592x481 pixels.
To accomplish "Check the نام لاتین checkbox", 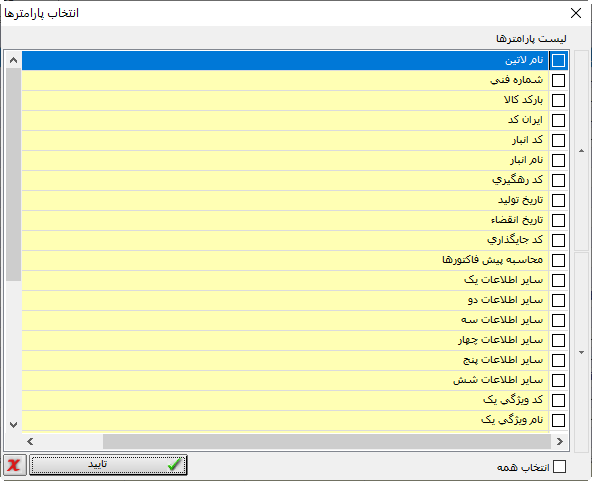I will coord(558,60).
